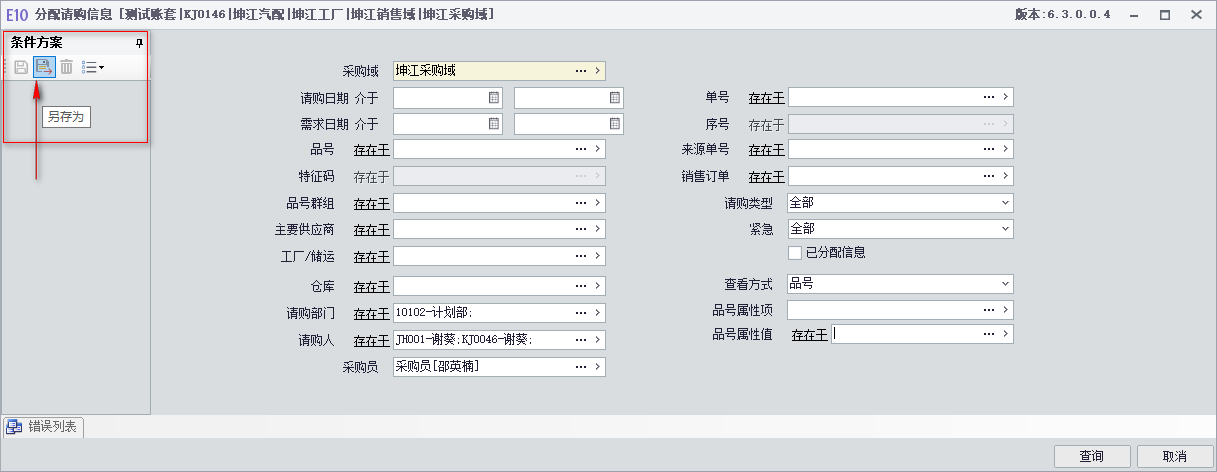Click the 存在于 operator link for 单号
This screenshot has height=472, width=1217.
[x=767, y=98]
